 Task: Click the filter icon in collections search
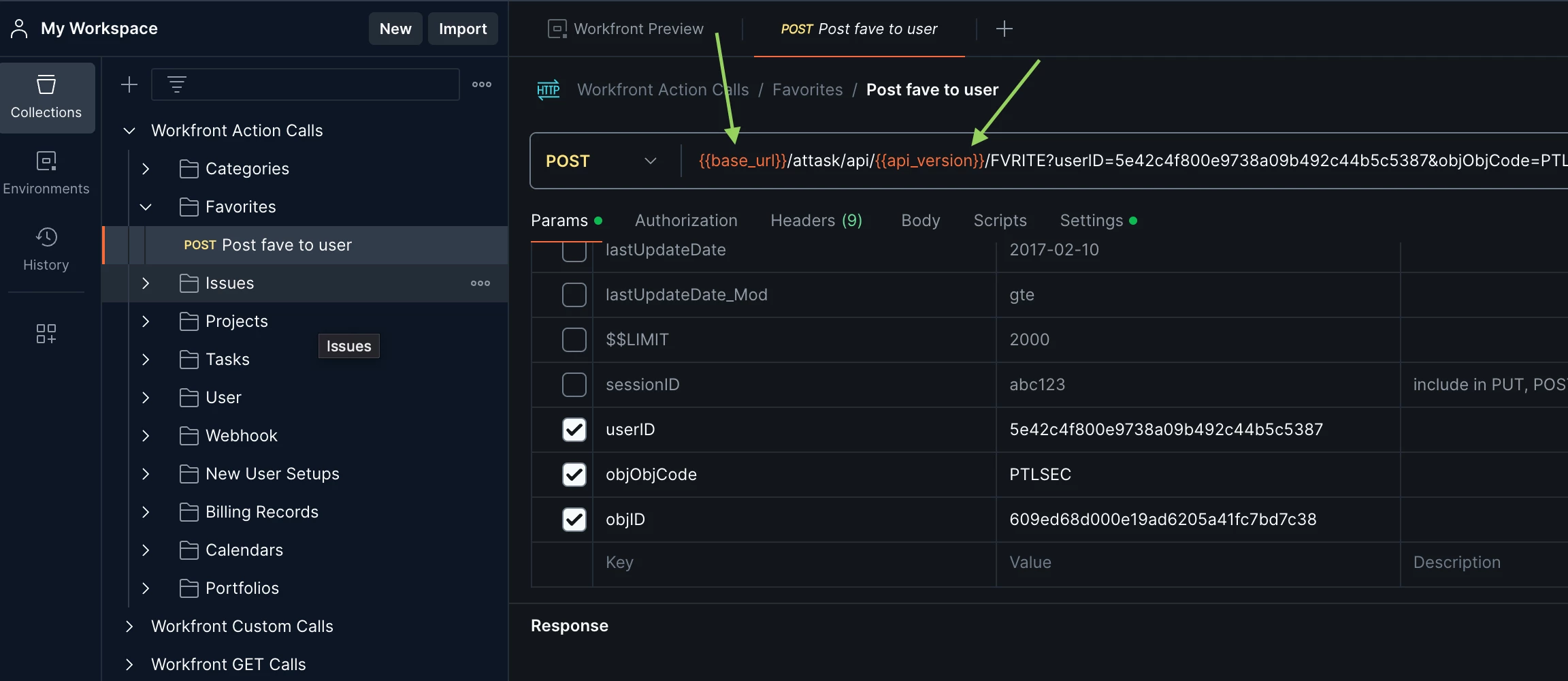click(x=177, y=84)
